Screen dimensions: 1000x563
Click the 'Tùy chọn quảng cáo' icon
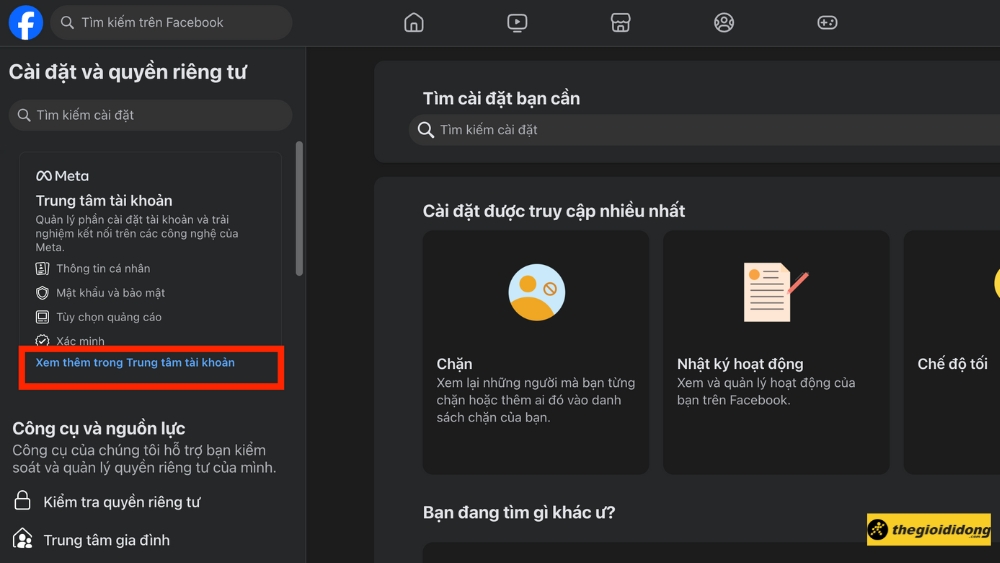42,317
